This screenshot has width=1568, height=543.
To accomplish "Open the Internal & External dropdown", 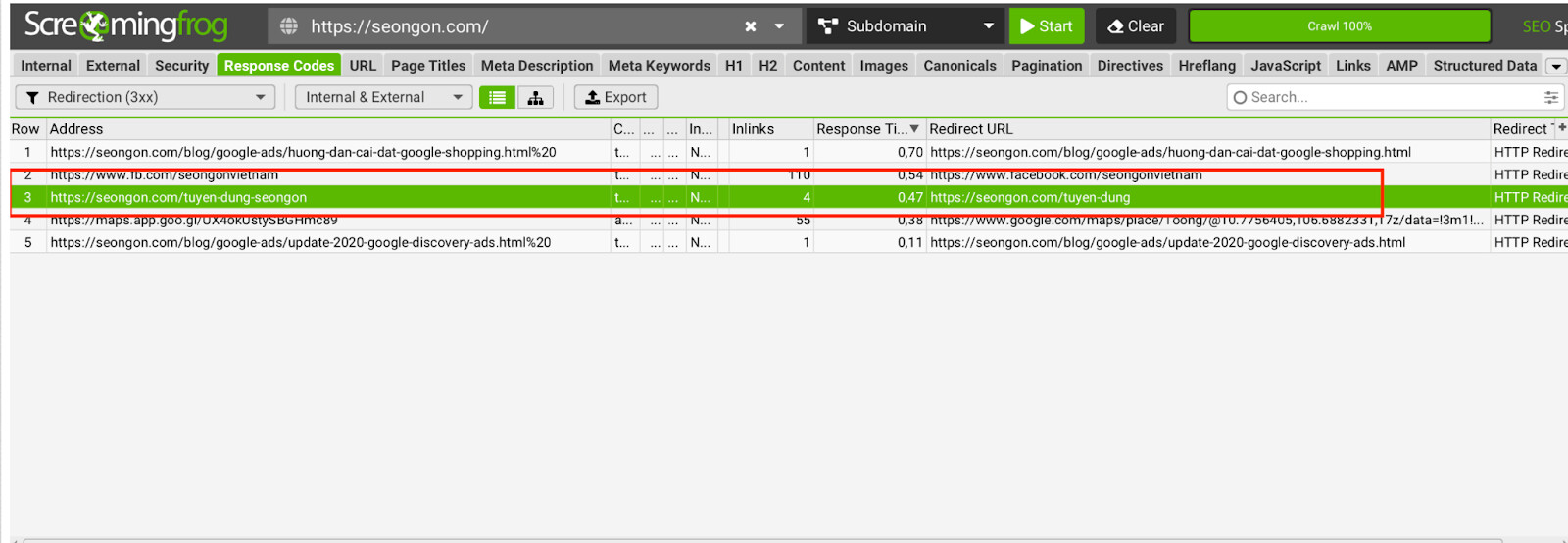I will [383, 97].
